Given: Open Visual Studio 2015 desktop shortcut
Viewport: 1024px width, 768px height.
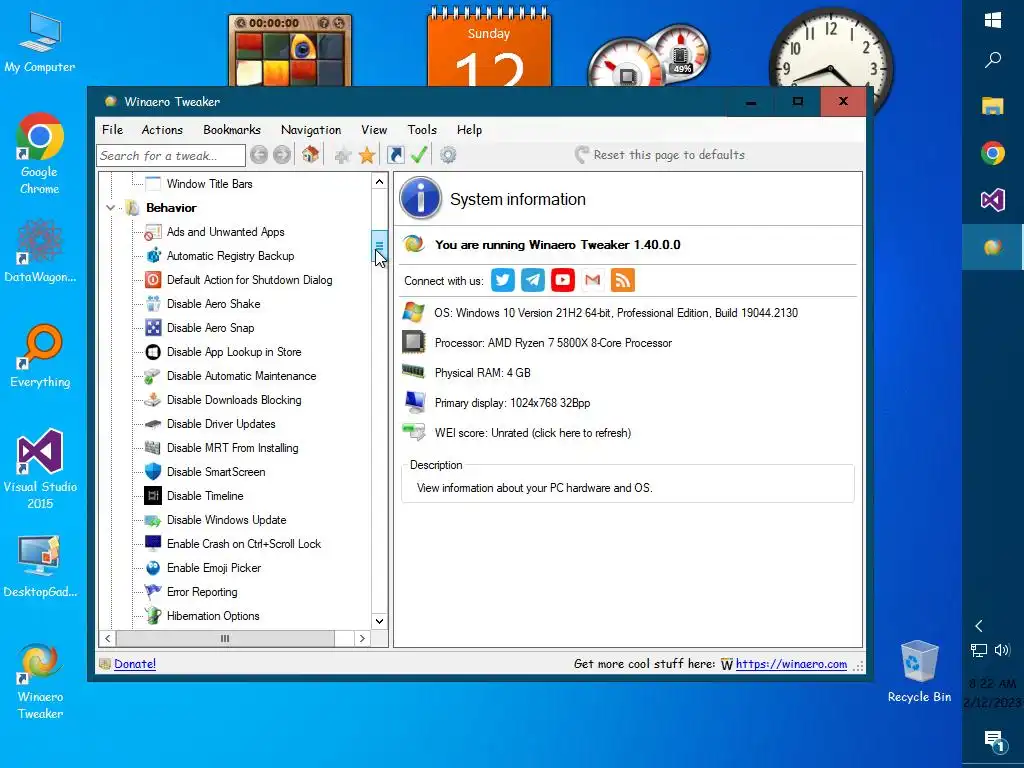Looking at the screenshot, I should tap(40, 469).
